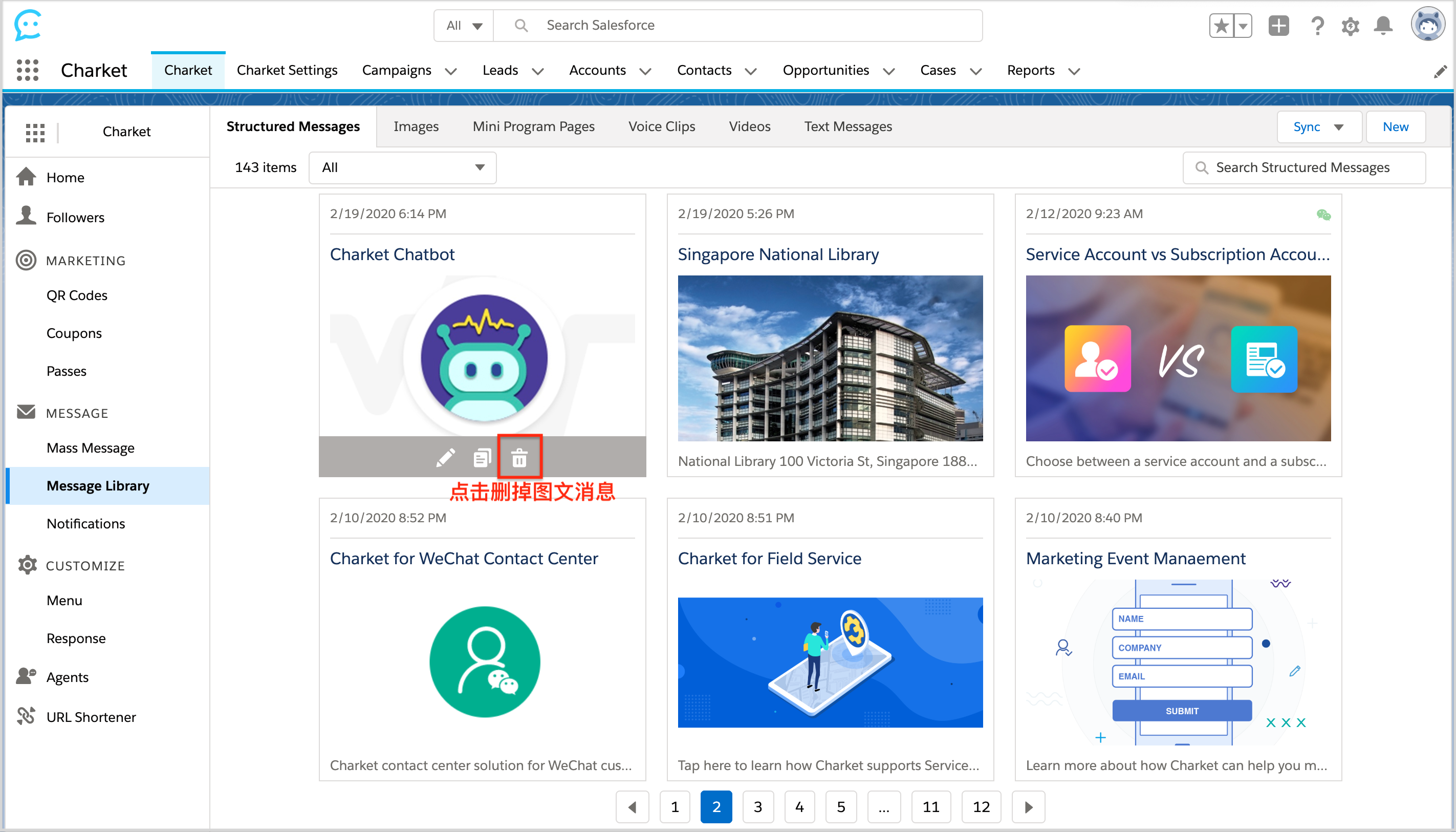This screenshot has width=1456, height=832.
Task: Go to previous page arrow
Action: pos(633,807)
